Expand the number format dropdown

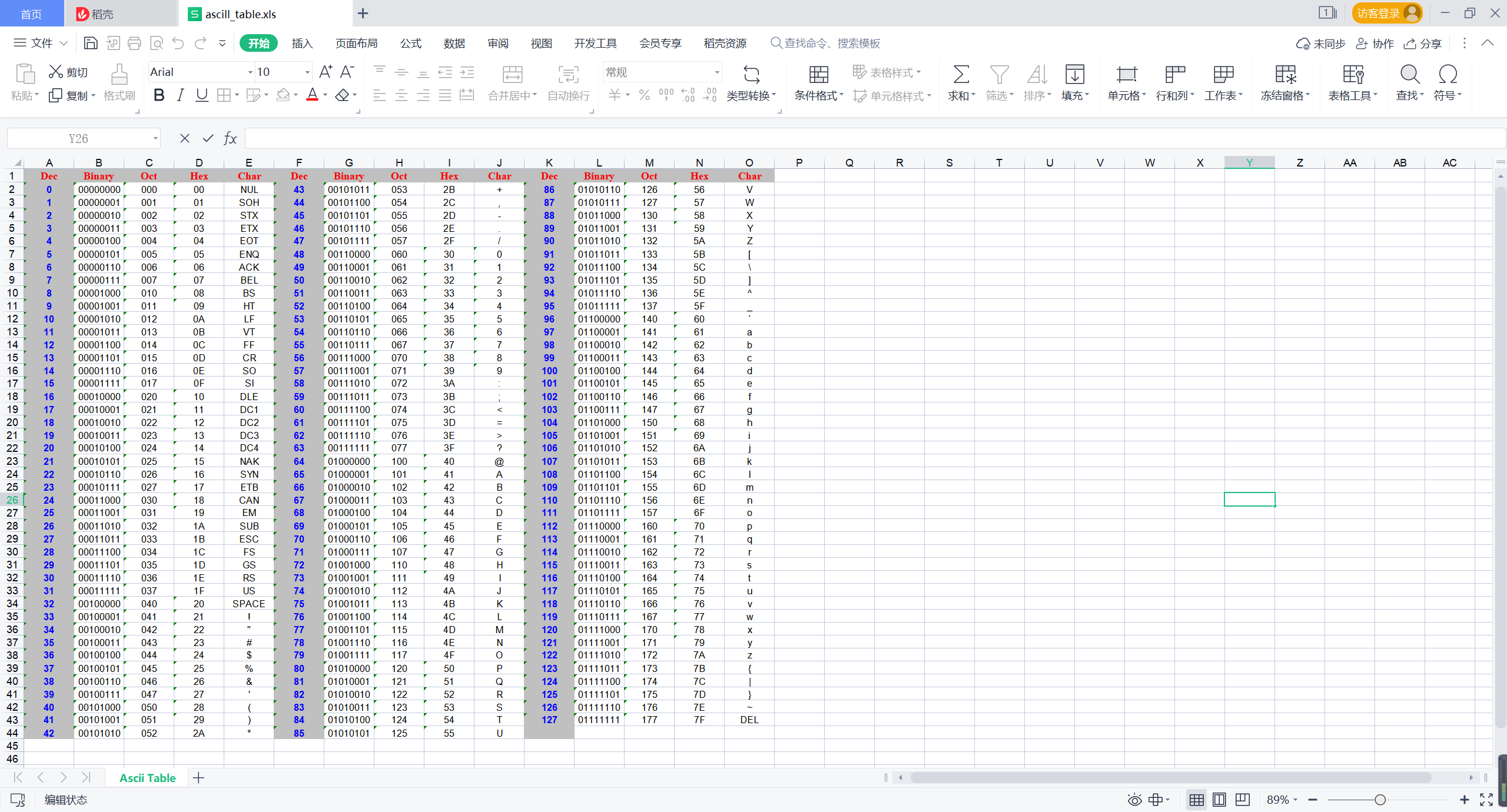click(716, 72)
